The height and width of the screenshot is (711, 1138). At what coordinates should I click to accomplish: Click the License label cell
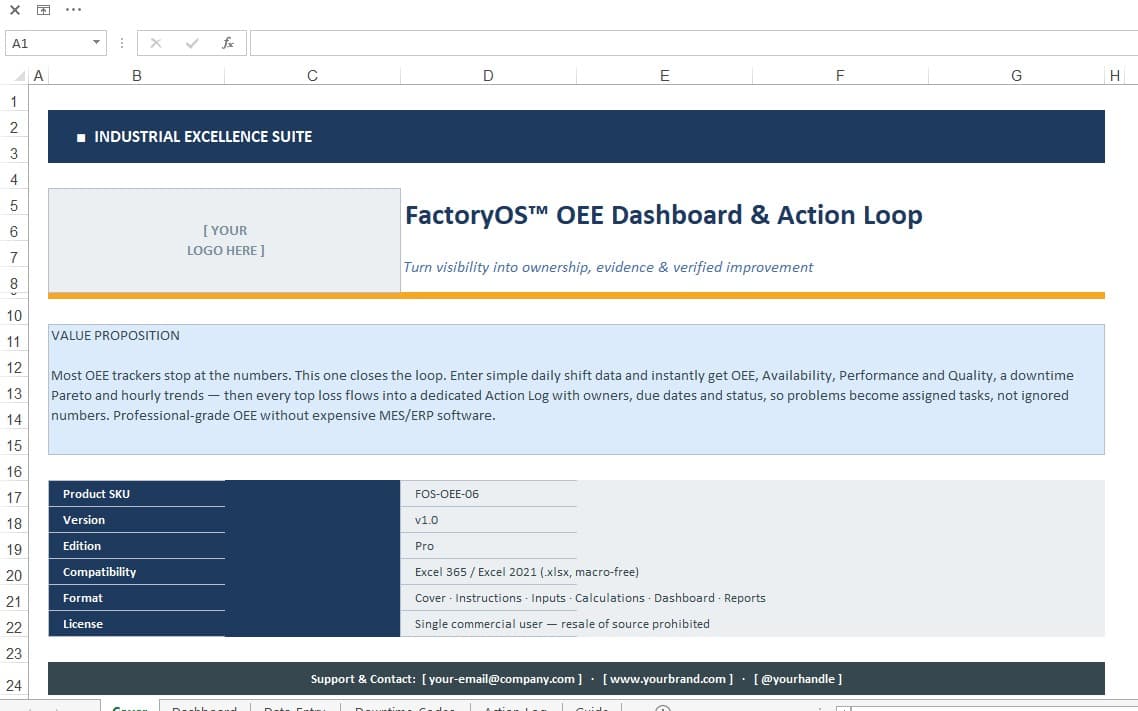click(136, 624)
